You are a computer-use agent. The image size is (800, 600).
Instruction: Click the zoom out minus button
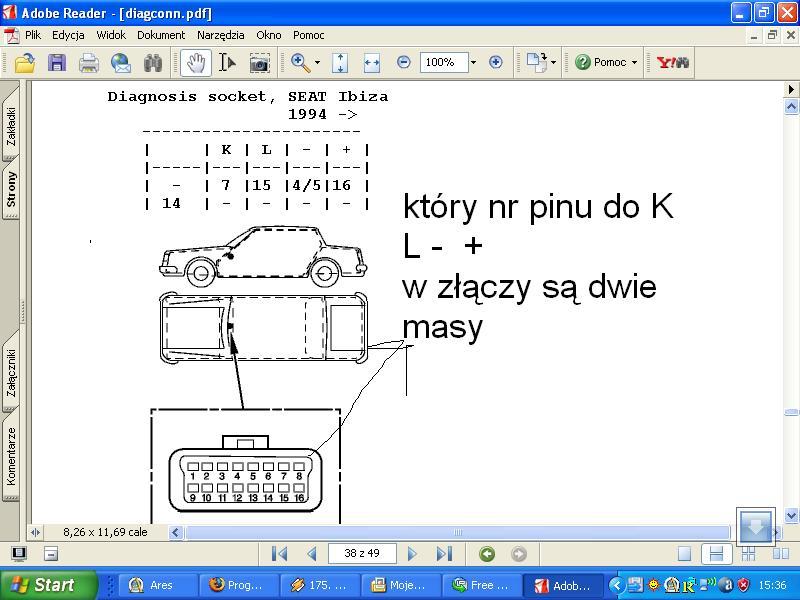pyautogui.click(x=404, y=62)
